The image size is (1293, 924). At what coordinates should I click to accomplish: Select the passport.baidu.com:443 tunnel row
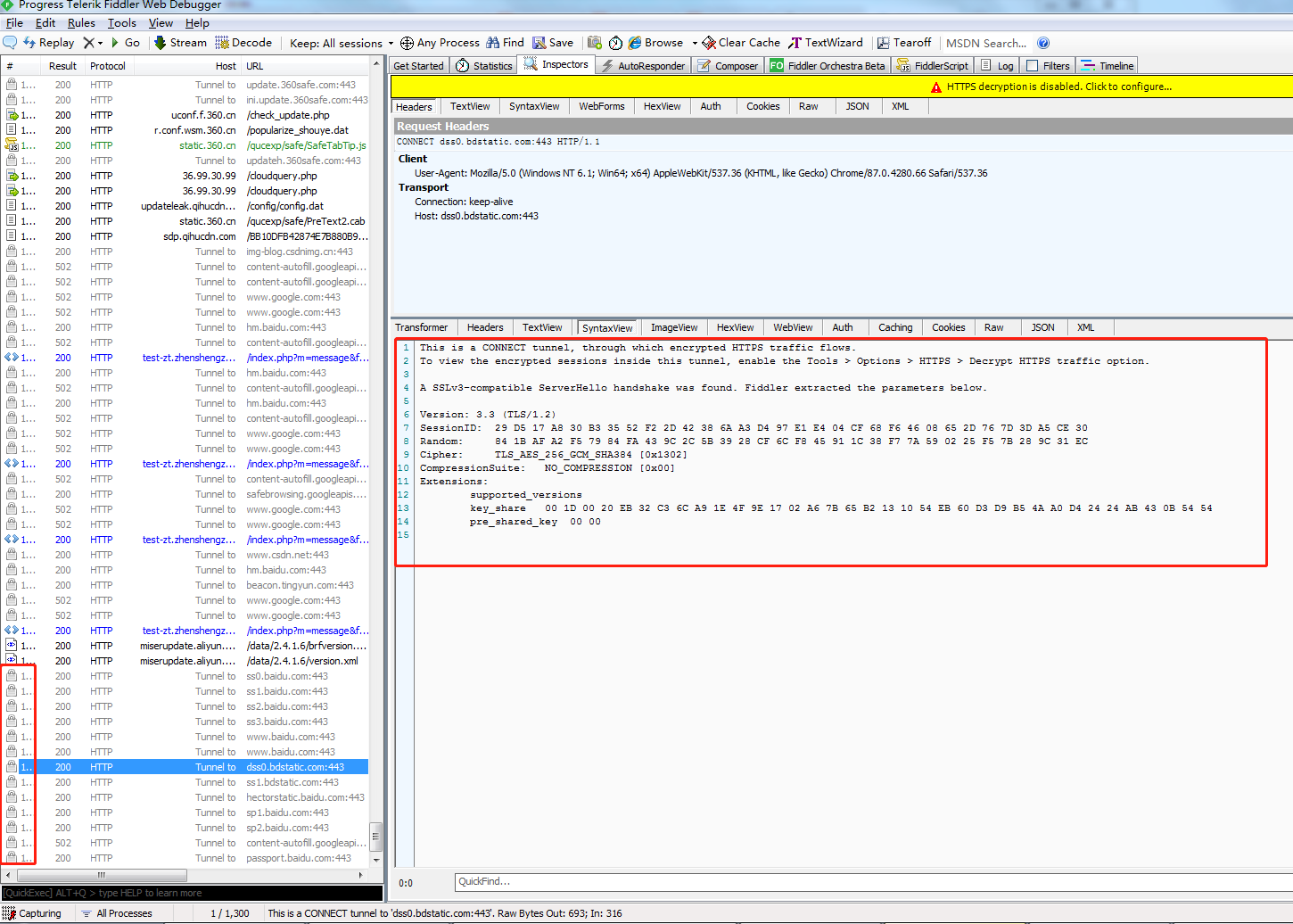(x=185, y=858)
